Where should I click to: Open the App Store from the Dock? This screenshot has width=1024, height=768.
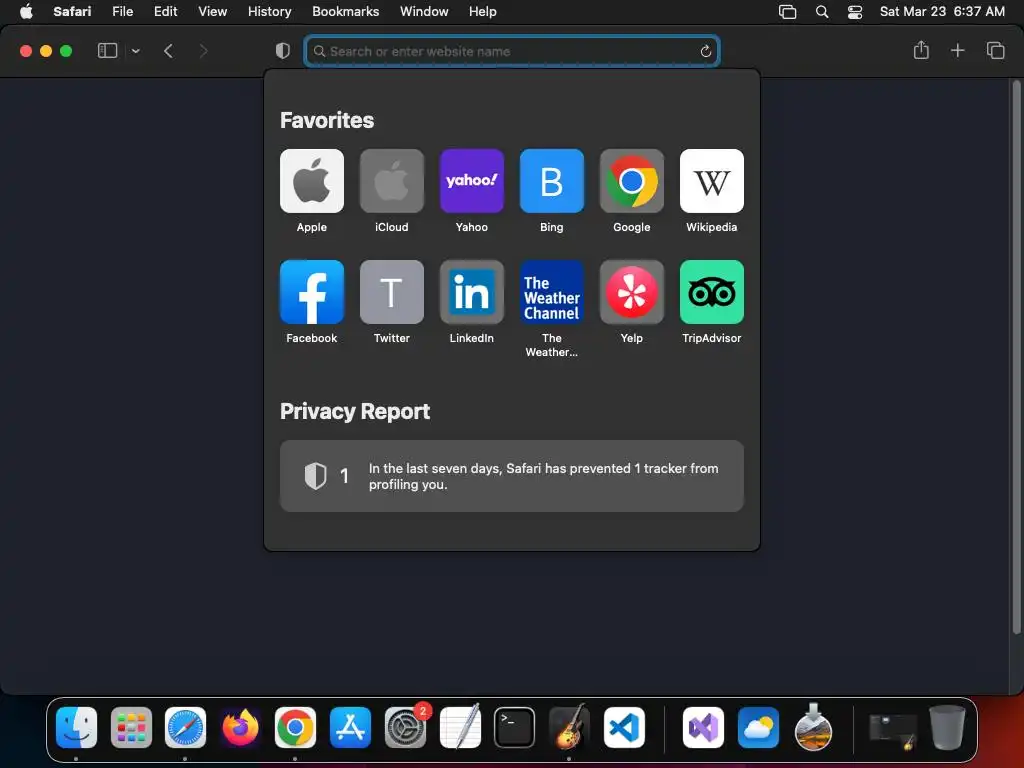(x=350, y=727)
